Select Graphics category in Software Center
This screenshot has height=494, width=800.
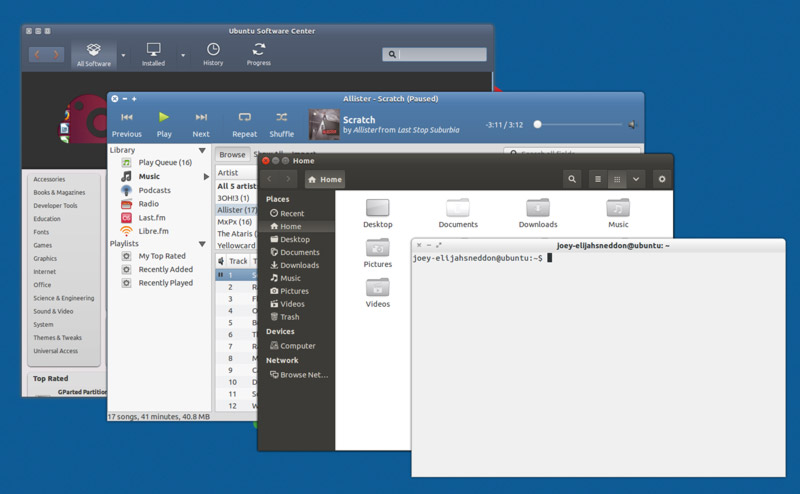click(45, 259)
